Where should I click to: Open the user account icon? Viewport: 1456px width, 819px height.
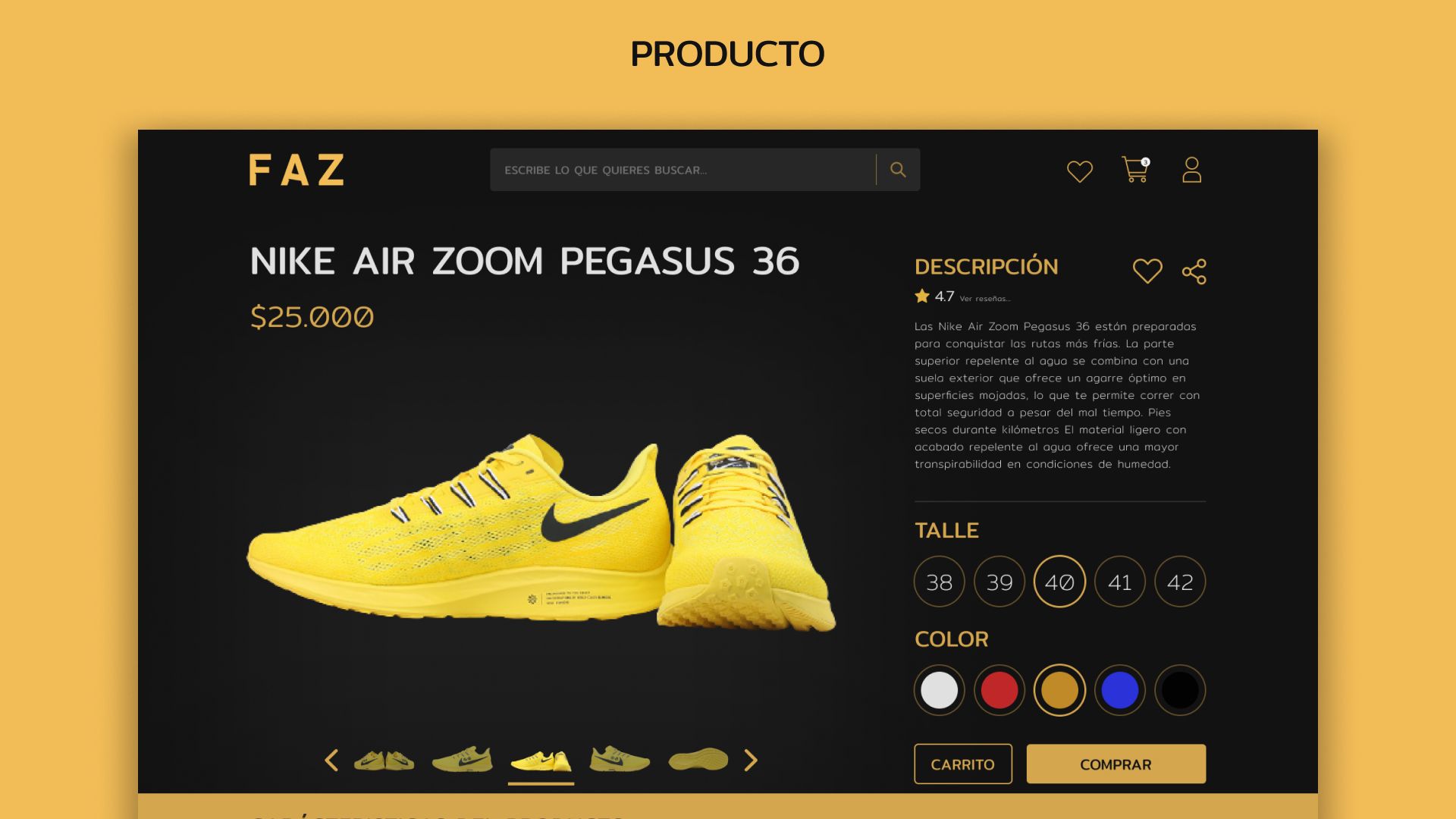click(1192, 170)
